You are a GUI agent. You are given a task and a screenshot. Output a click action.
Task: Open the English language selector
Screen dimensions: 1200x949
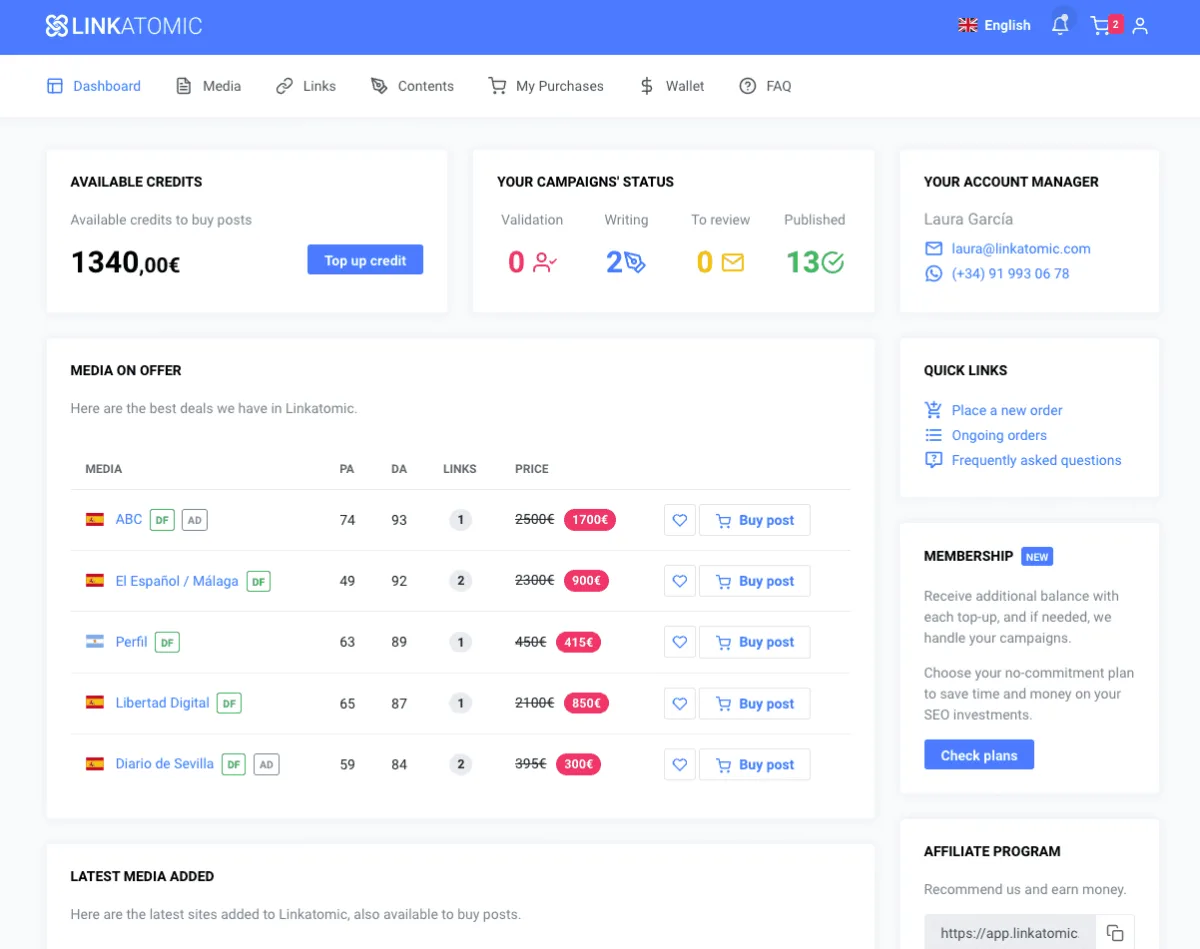coord(994,26)
